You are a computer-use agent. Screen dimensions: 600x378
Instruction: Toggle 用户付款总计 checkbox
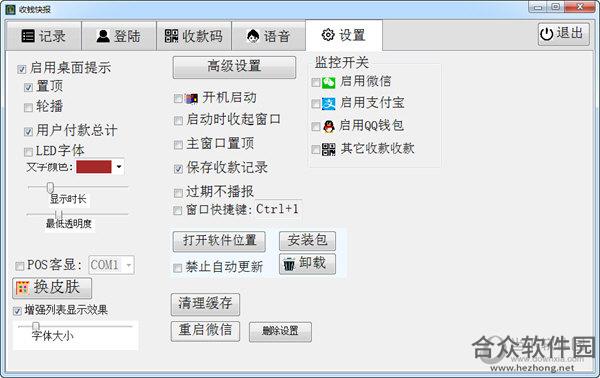28,132
